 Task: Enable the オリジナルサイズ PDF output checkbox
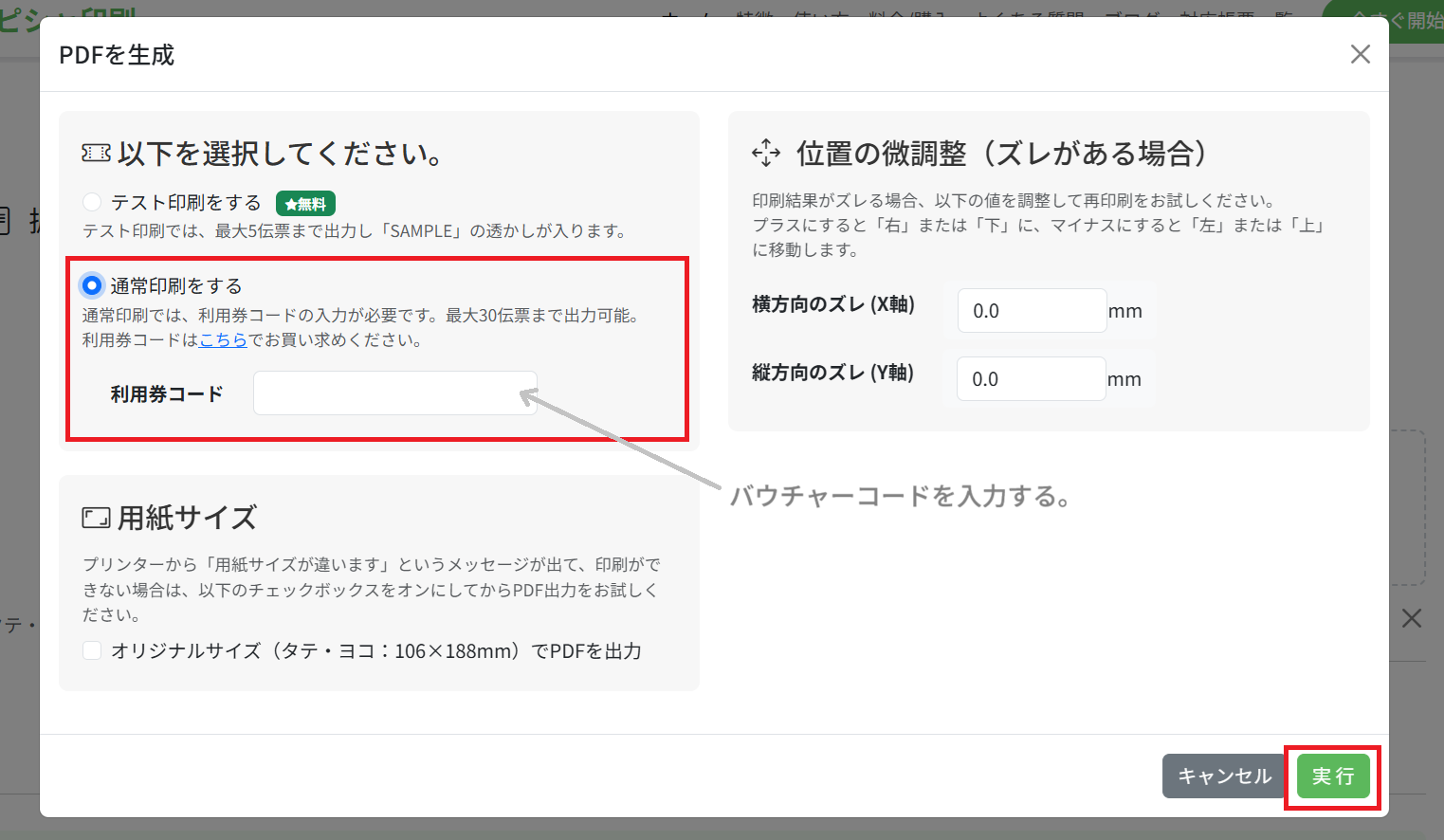(92, 650)
